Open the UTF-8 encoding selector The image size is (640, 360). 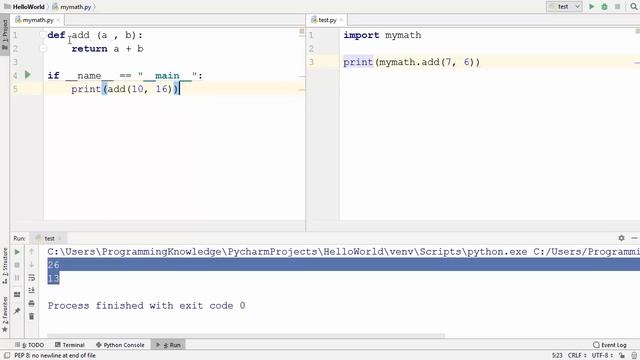[602, 356]
